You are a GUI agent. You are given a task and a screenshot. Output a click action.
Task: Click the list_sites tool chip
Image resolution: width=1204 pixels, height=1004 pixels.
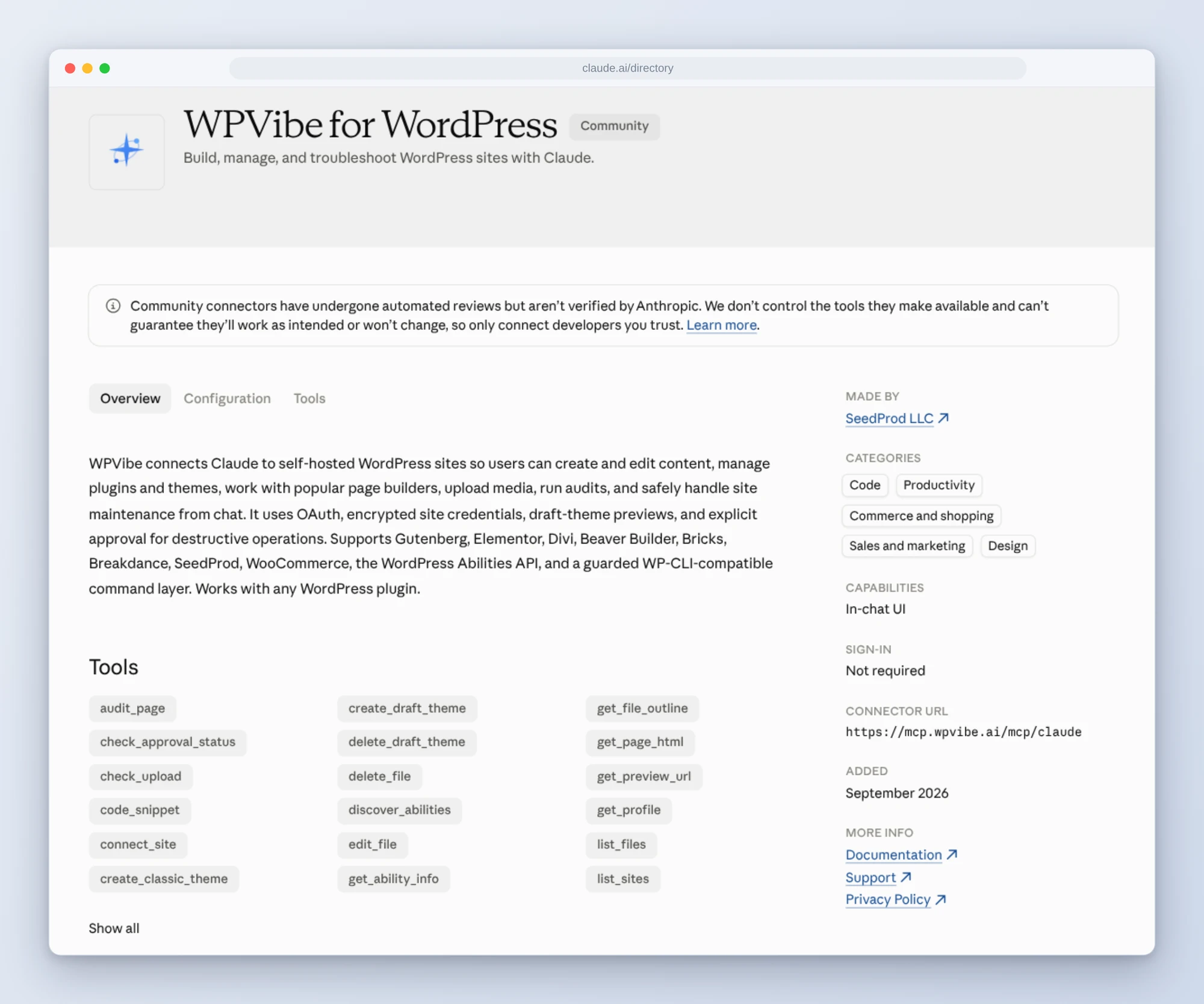622,879
